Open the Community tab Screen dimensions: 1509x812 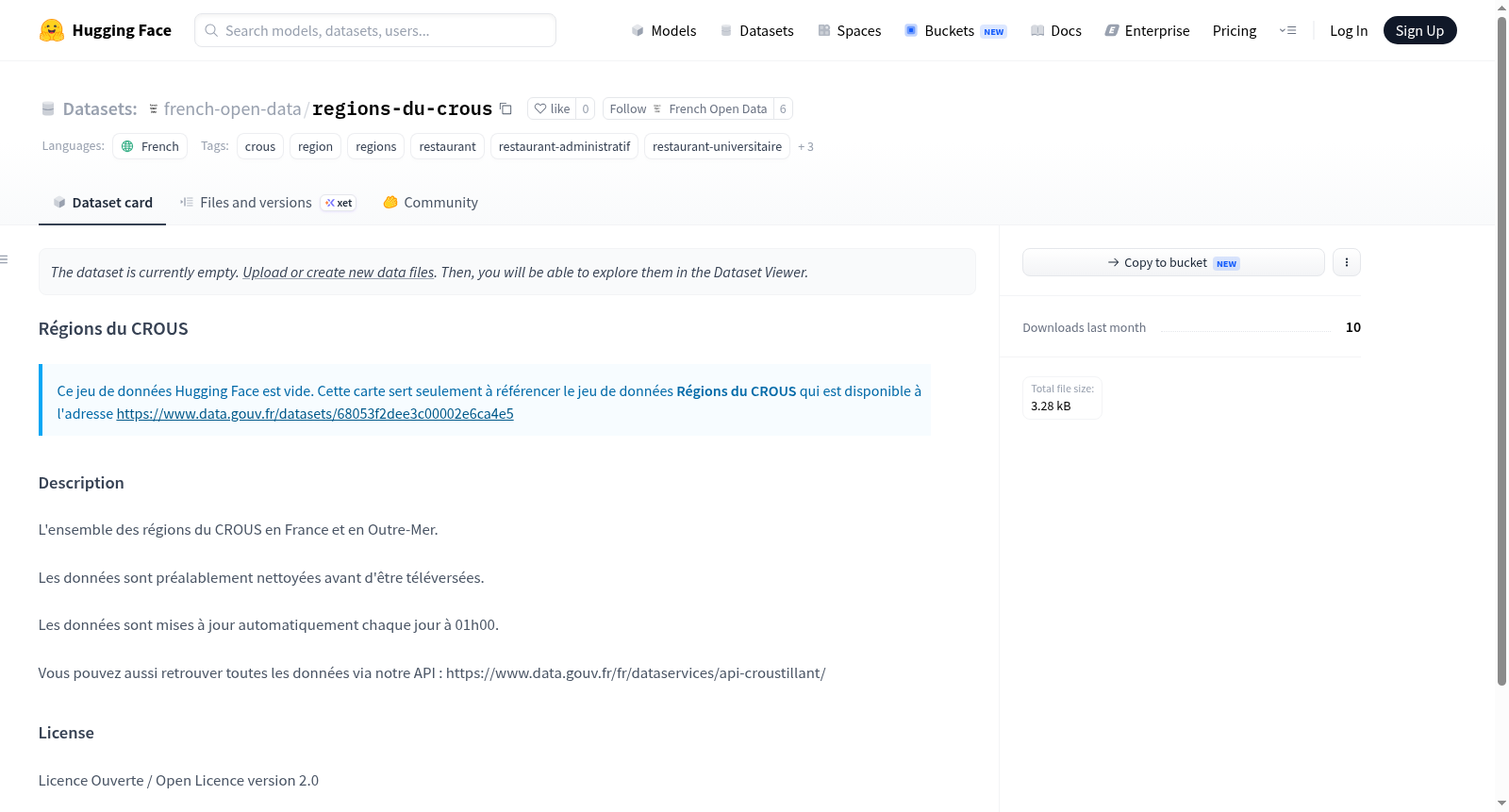point(430,203)
